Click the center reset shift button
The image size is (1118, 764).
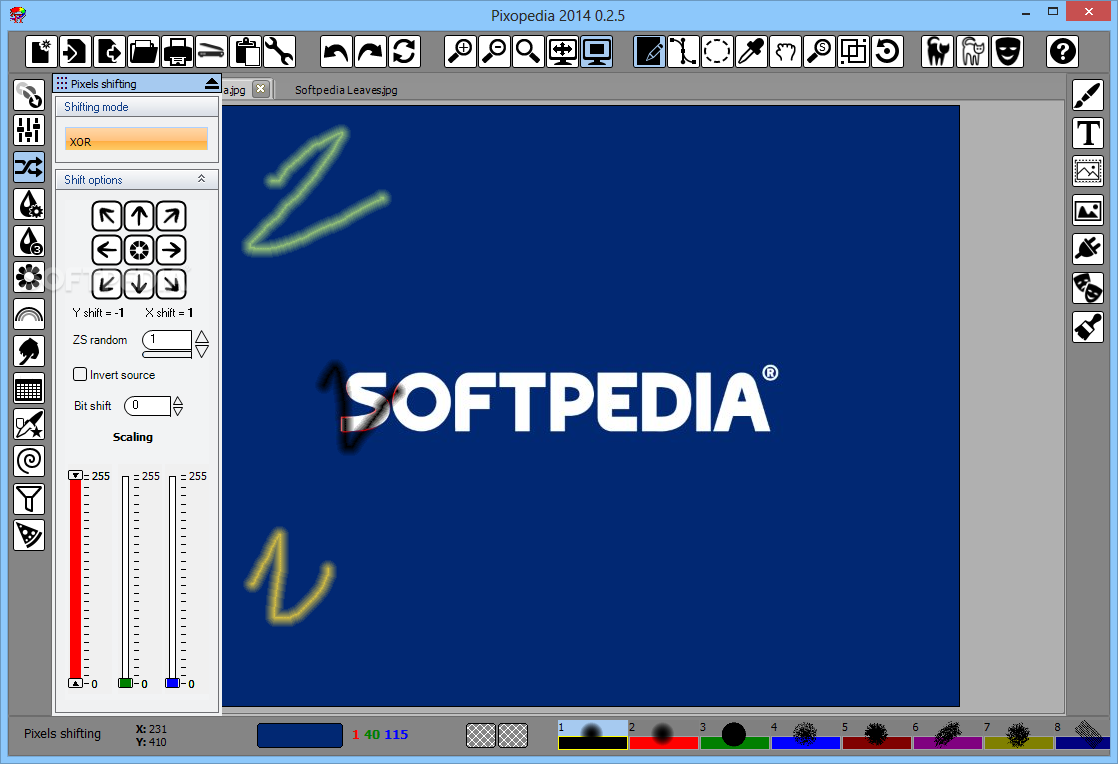pyautogui.click(x=139, y=249)
